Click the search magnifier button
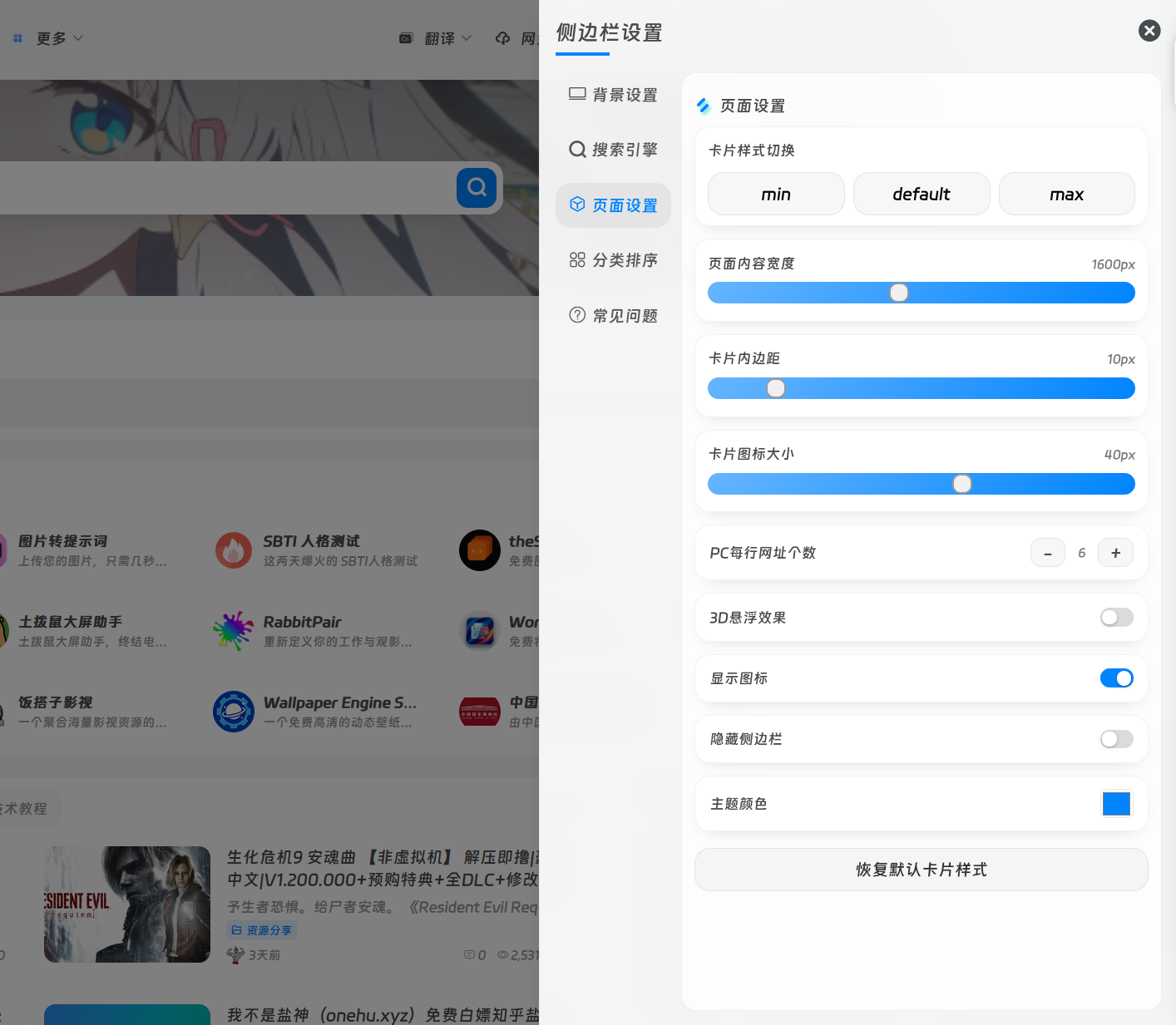This screenshot has height=1025, width=1176. [476, 188]
